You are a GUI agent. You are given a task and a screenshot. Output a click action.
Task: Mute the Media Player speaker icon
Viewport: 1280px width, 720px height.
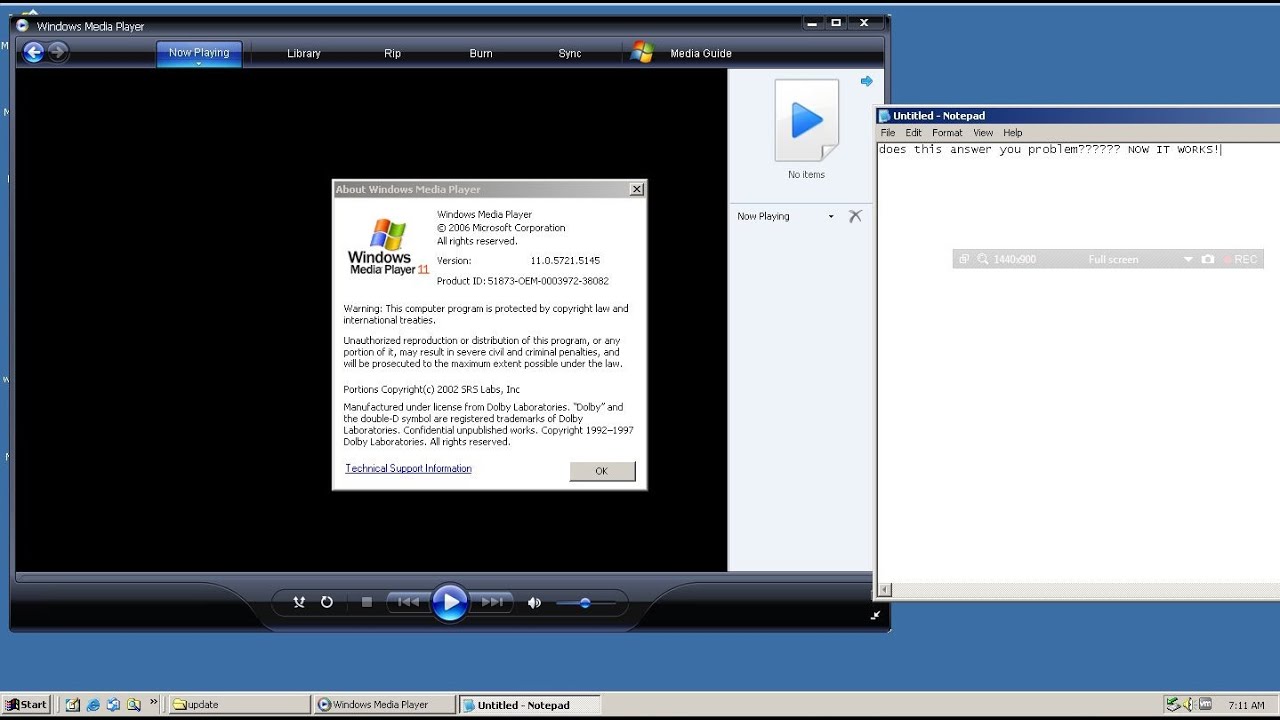point(534,603)
